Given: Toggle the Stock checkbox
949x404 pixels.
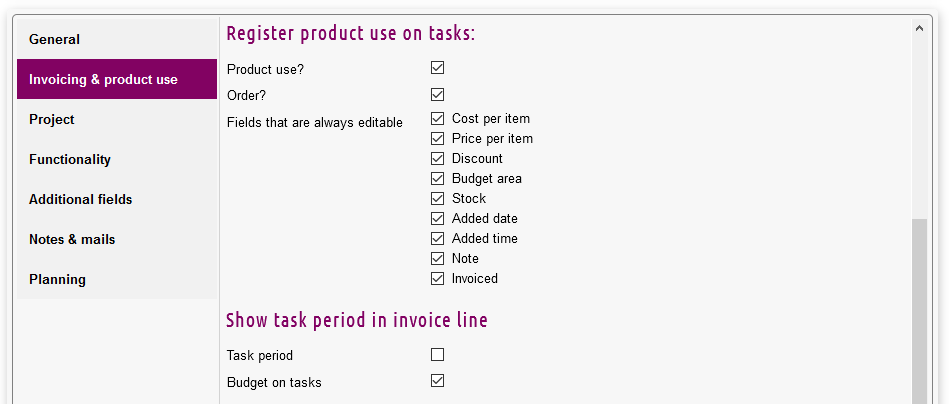Looking at the screenshot, I should point(437,198).
